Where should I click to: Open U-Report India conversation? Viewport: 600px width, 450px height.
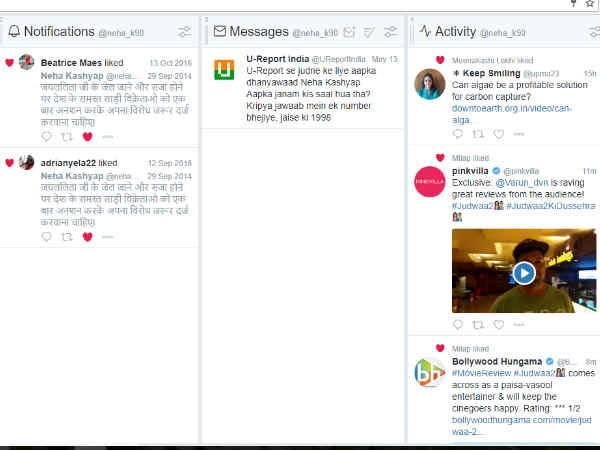click(302, 88)
